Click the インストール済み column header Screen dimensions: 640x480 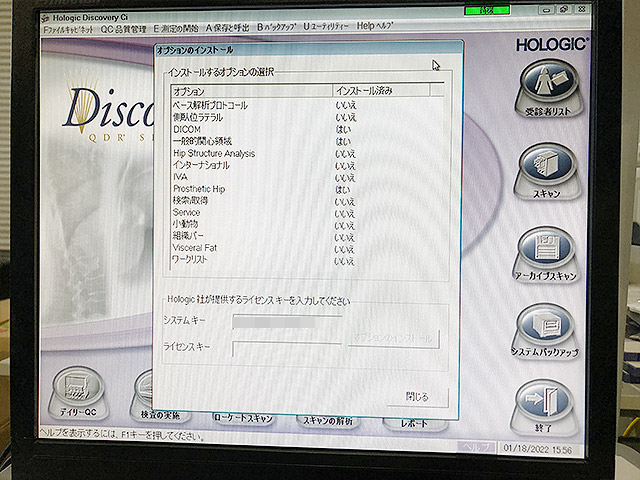(x=380, y=91)
